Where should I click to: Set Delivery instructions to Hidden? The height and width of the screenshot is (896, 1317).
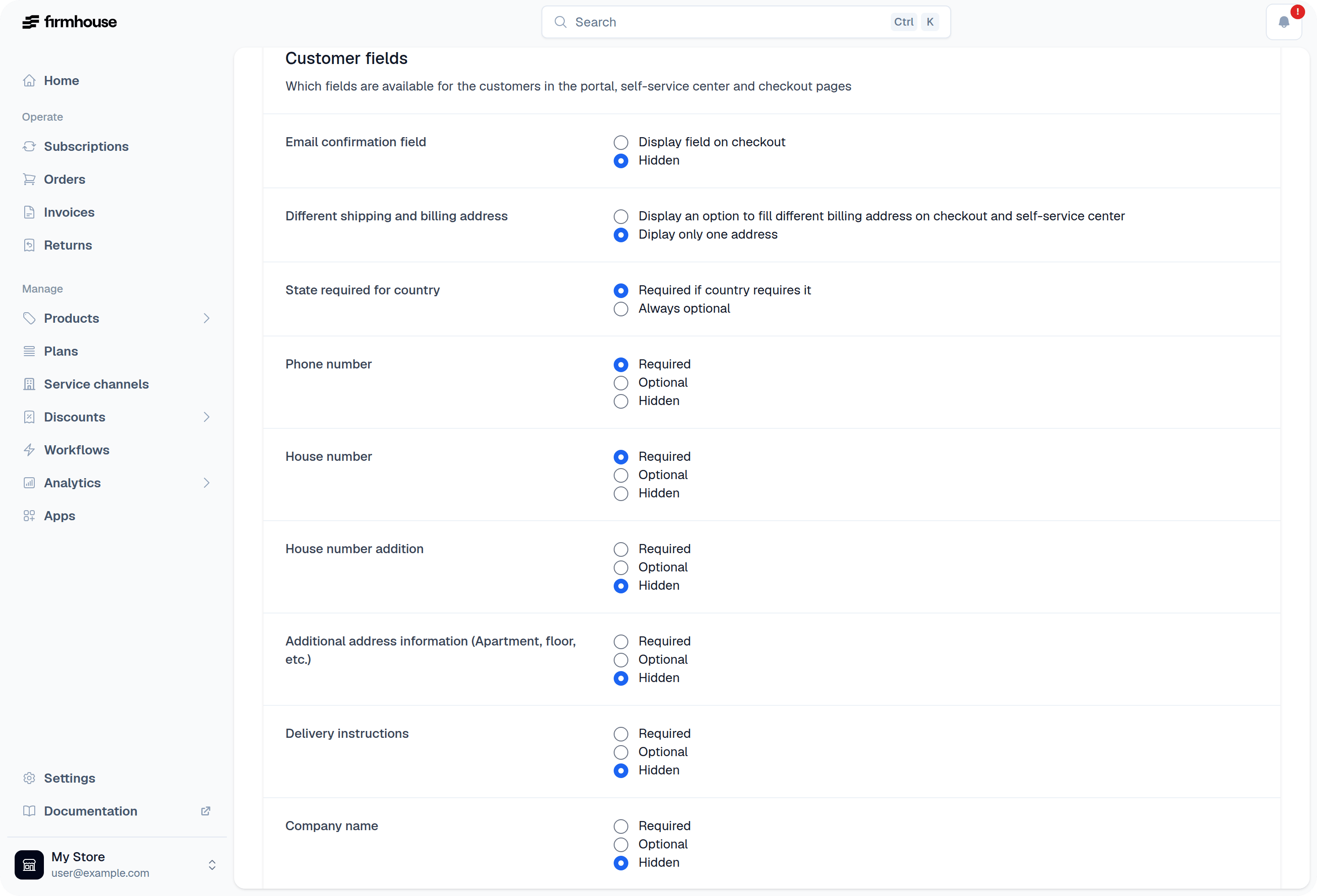coord(621,770)
